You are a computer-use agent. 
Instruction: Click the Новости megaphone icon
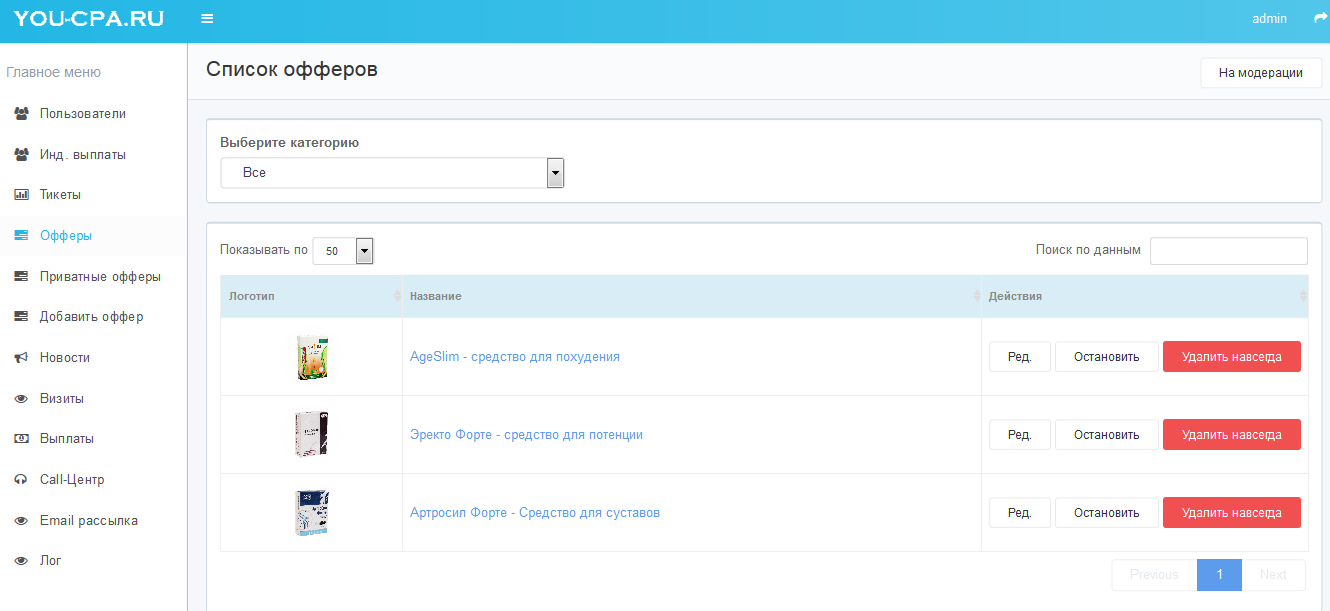tap(21, 358)
